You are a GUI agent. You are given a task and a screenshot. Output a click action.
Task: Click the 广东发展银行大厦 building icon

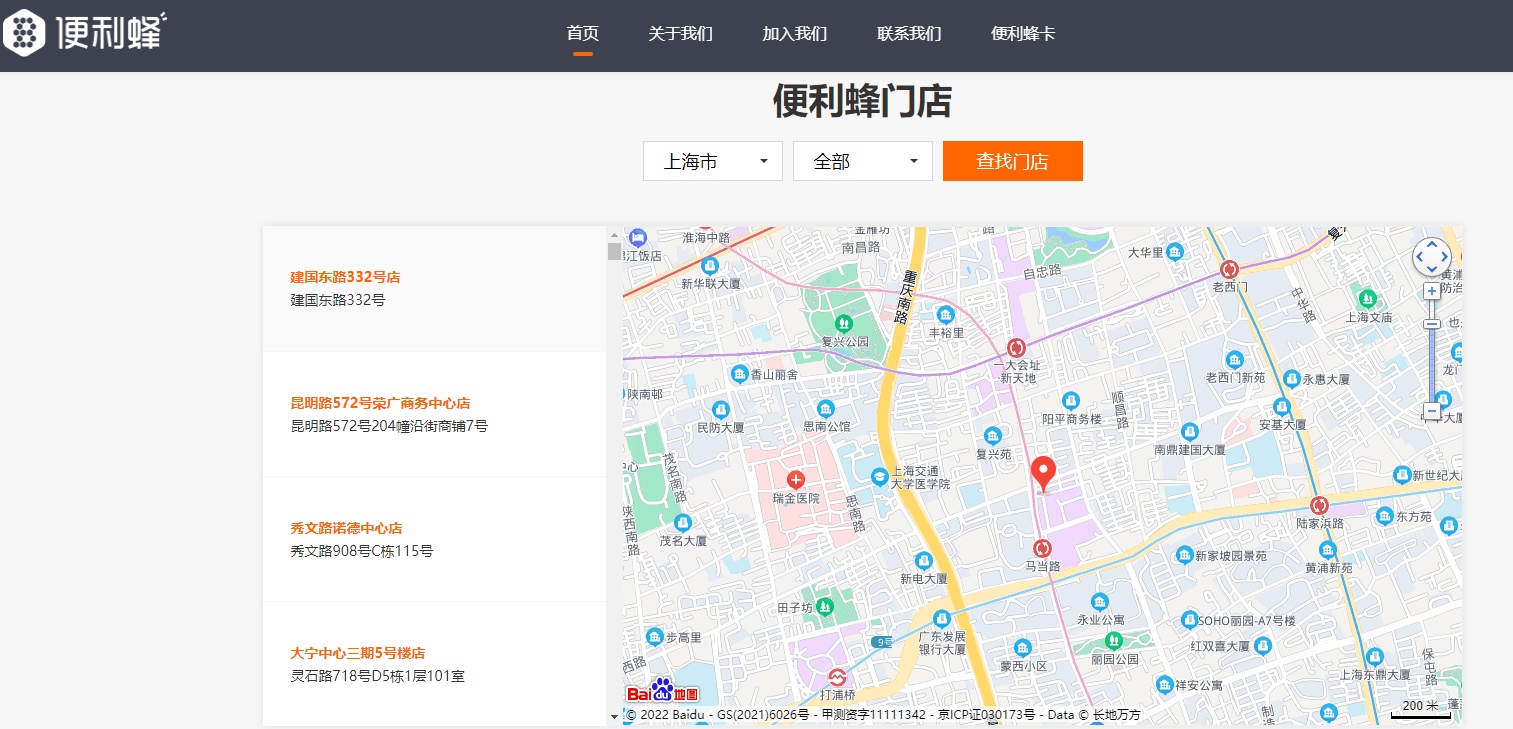[941, 619]
